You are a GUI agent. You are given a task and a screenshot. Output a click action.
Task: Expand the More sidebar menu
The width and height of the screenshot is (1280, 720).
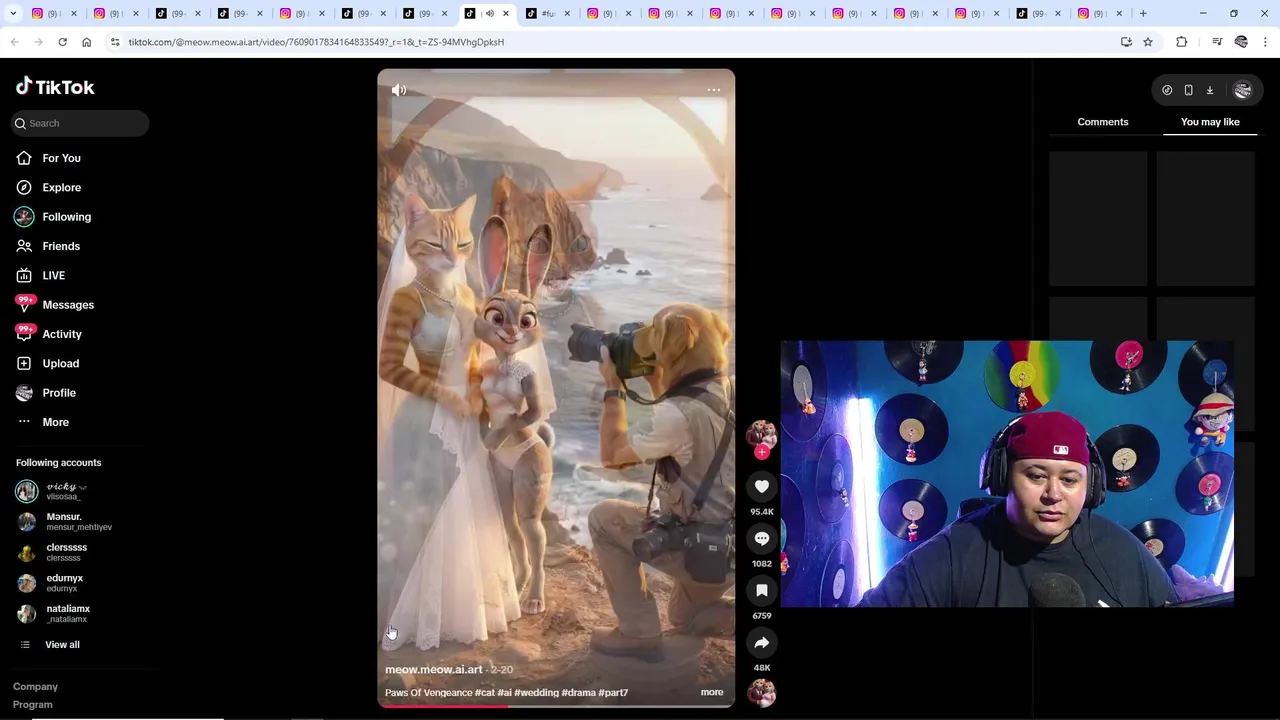tap(55, 422)
